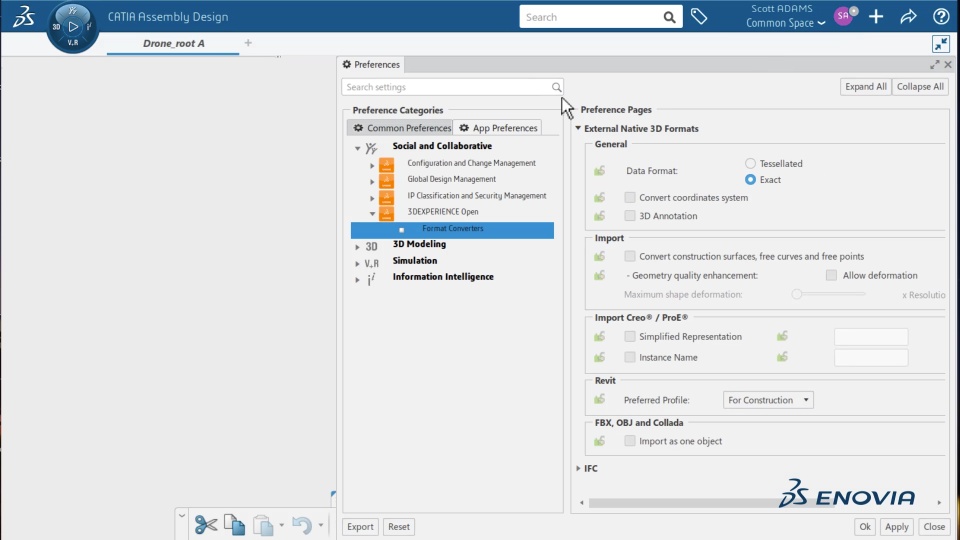Click lock icon beside Import as one object
This screenshot has width=960, height=540.
click(599, 441)
